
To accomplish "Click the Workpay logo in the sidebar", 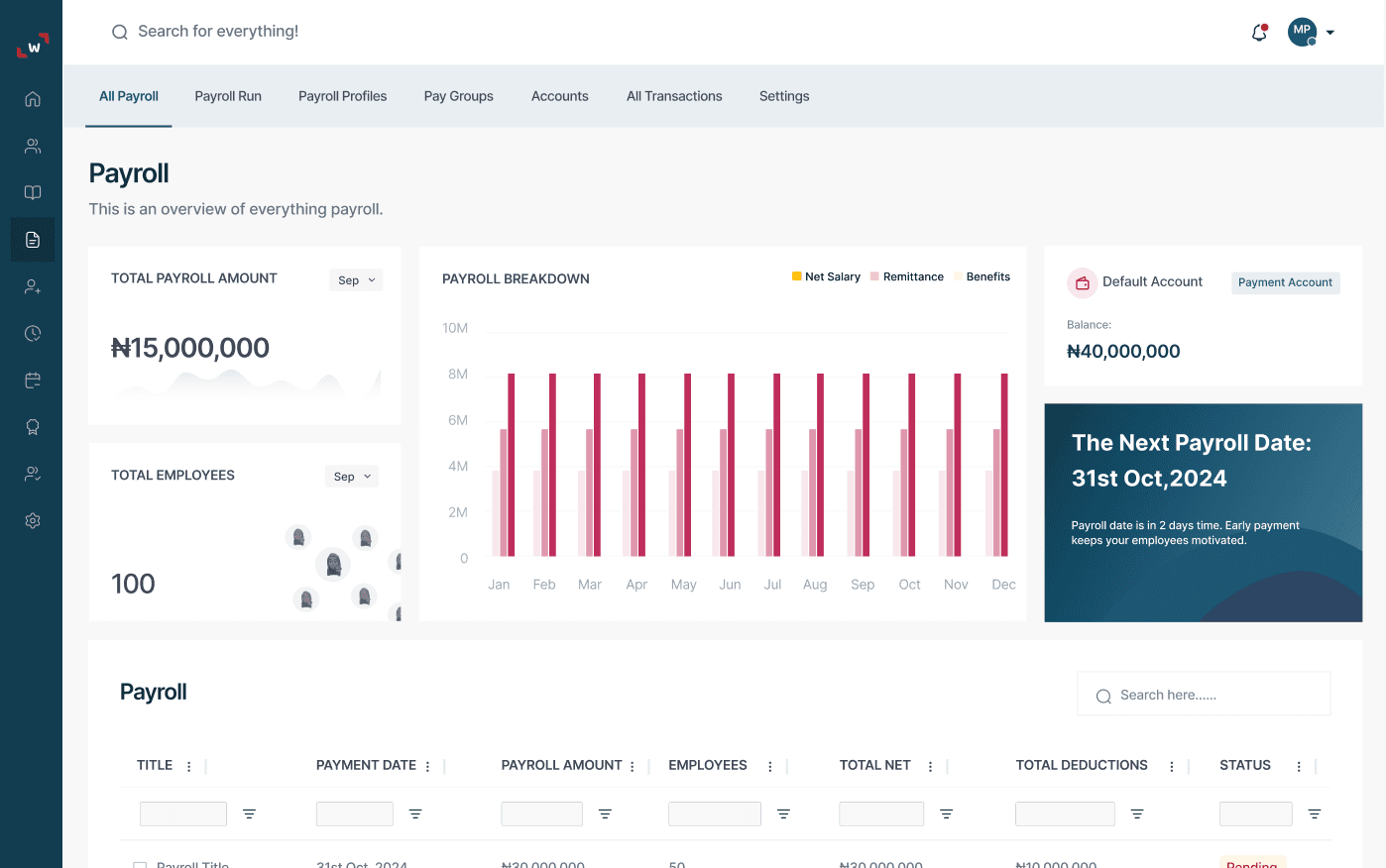I will pos(31,46).
